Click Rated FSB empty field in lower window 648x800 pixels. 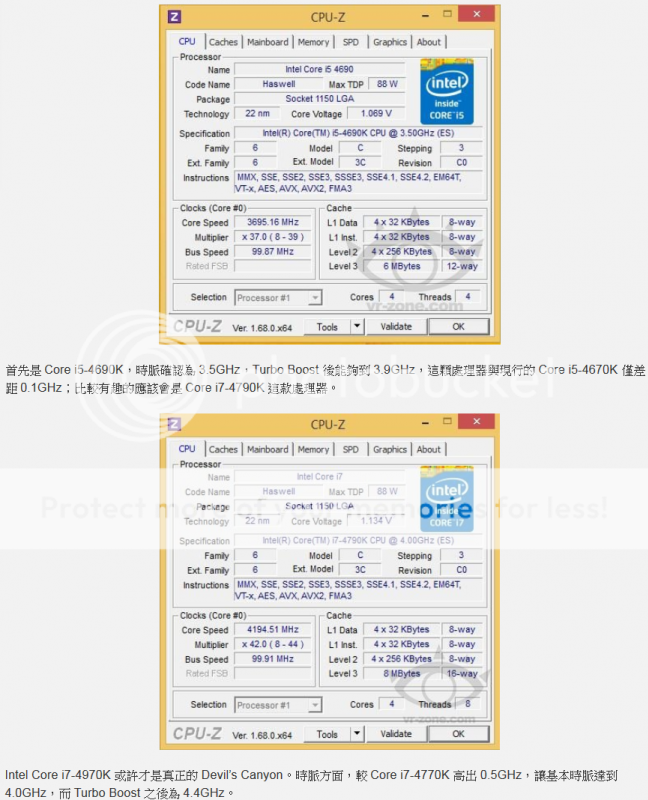(x=273, y=673)
